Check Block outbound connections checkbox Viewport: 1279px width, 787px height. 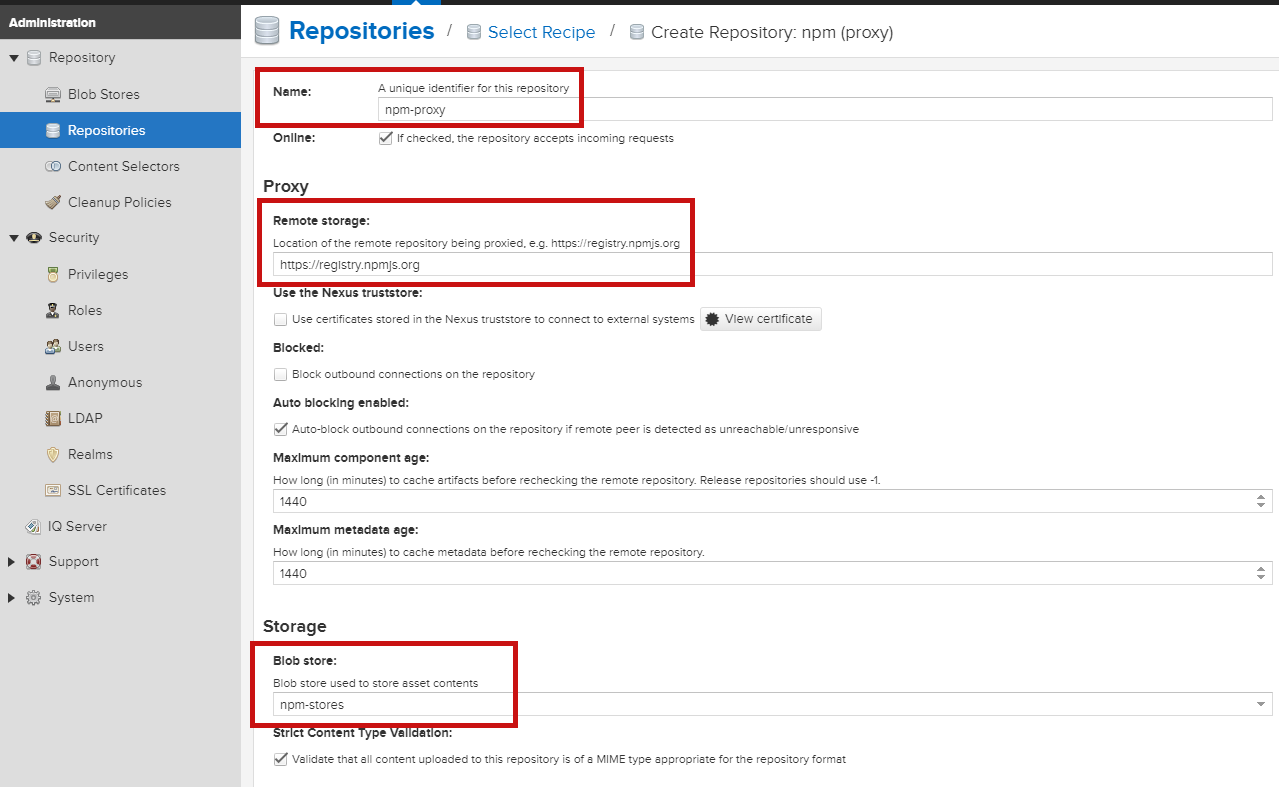point(280,374)
